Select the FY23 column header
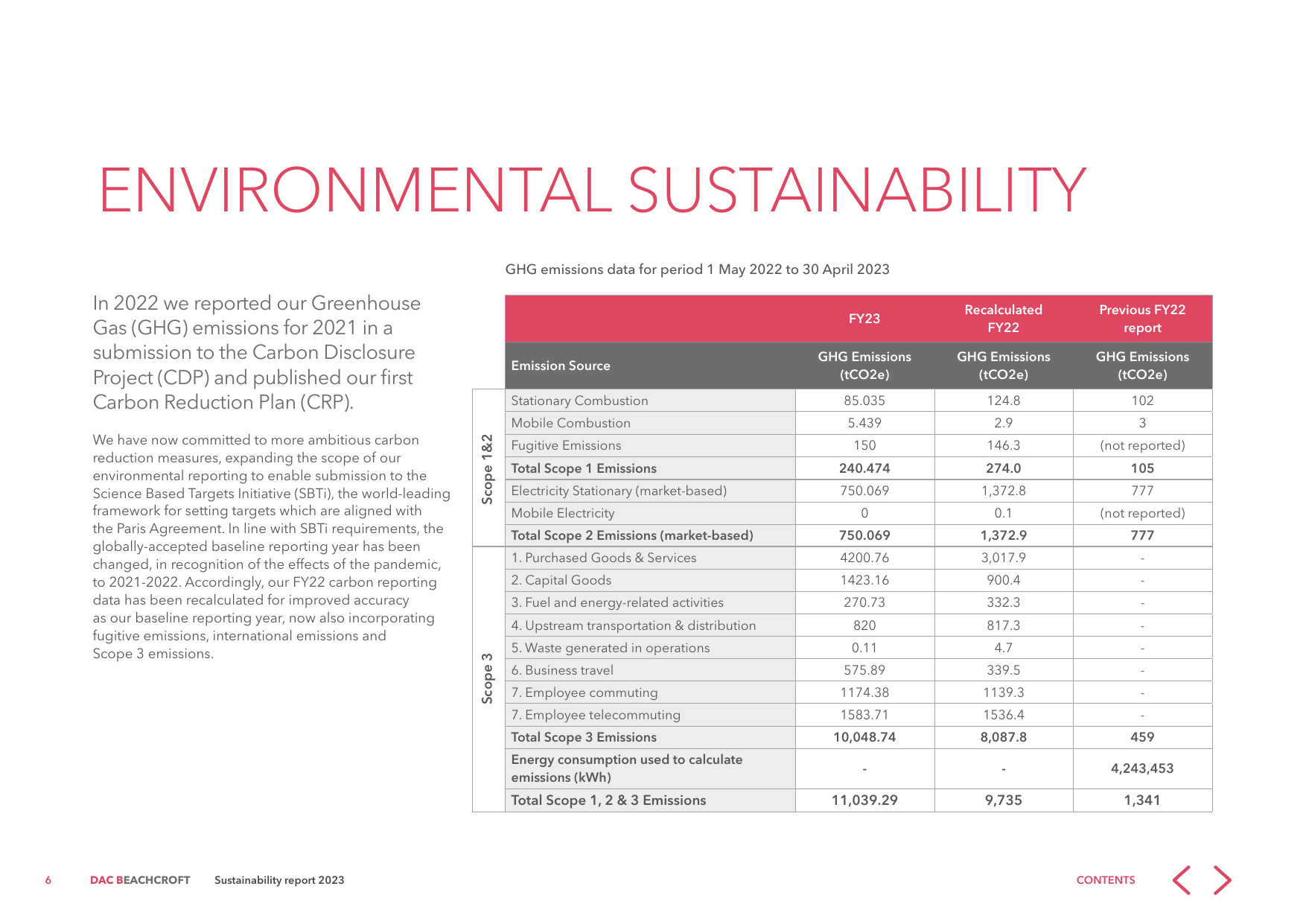 tap(864, 319)
